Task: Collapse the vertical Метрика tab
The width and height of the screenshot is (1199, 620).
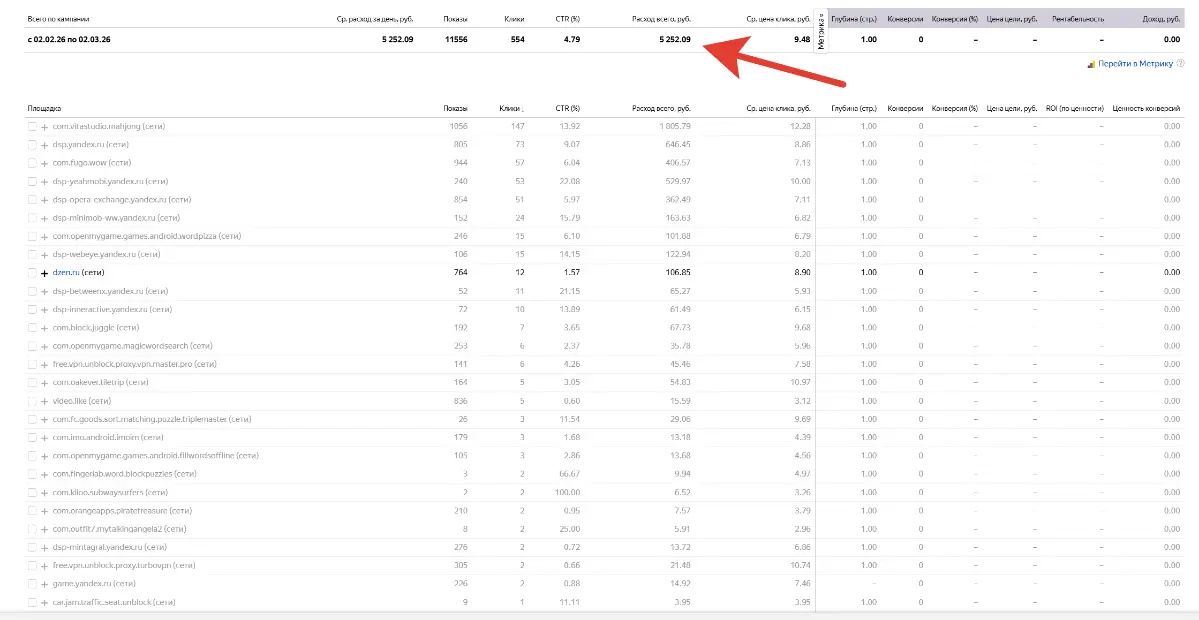Action: click(x=820, y=33)
